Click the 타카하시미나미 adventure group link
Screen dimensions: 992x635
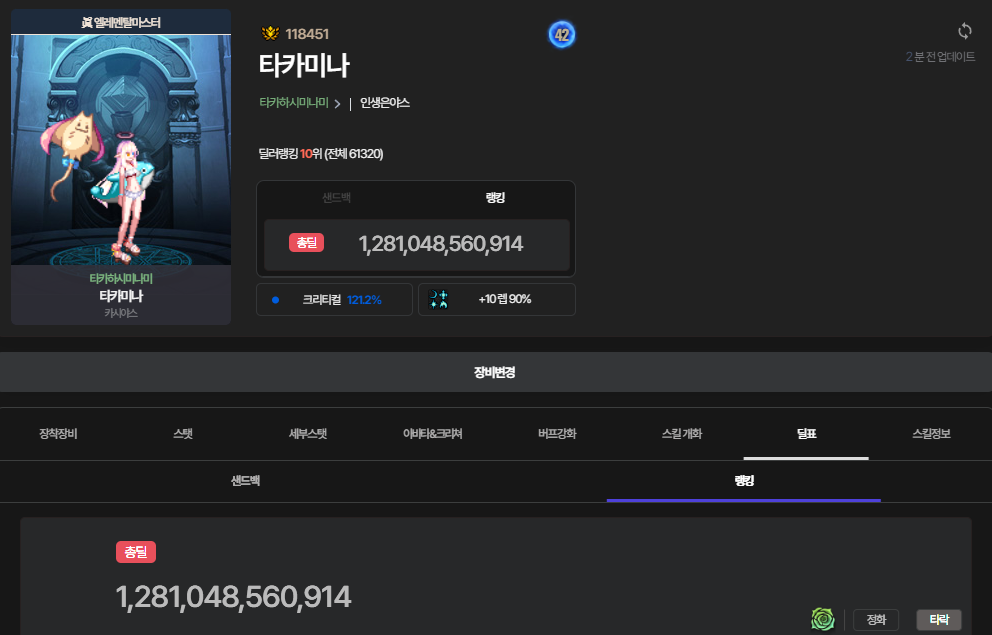point(293,103)
